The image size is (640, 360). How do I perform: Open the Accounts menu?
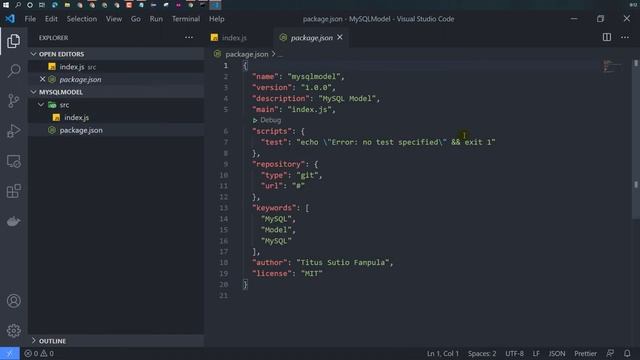coord(13,301)
